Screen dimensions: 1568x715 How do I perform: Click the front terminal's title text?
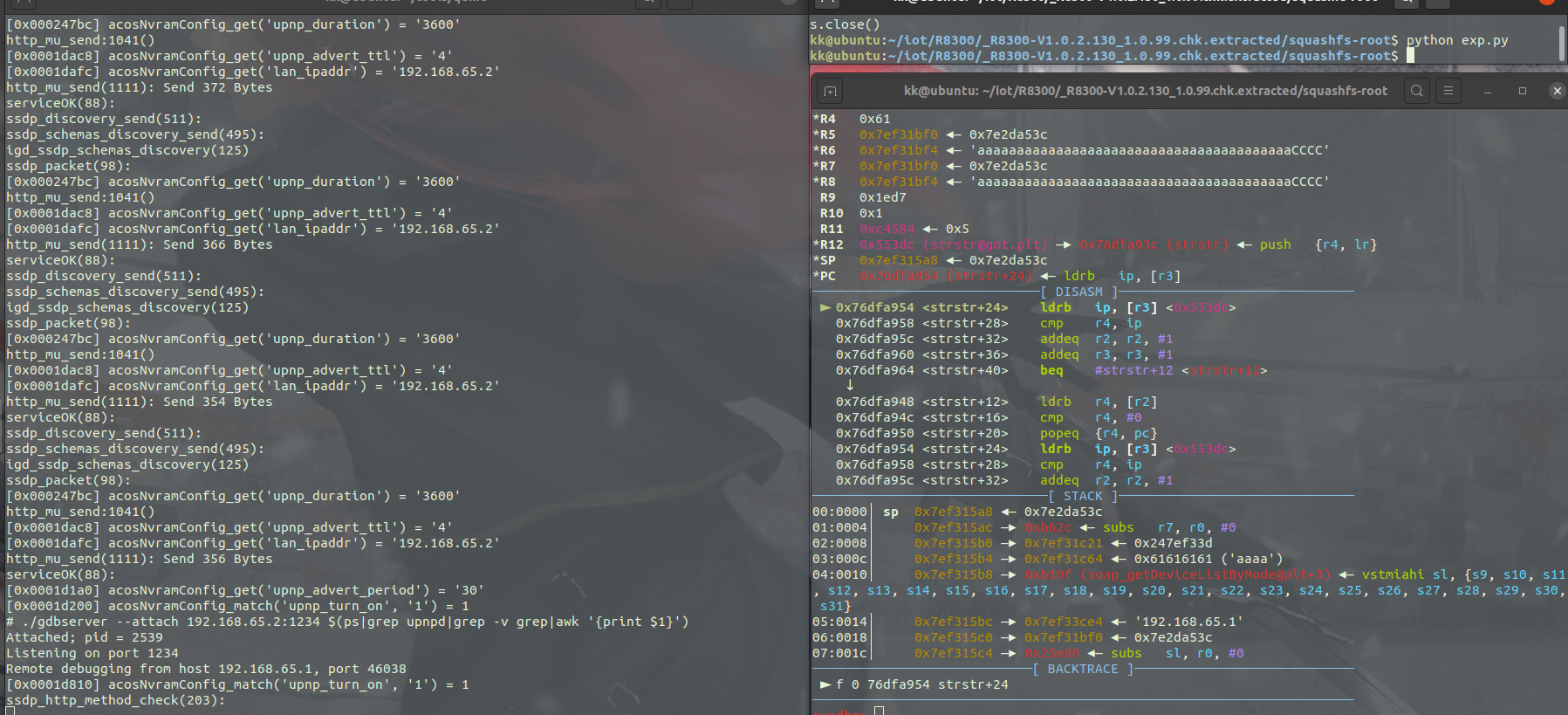(x=1145, y=91)
